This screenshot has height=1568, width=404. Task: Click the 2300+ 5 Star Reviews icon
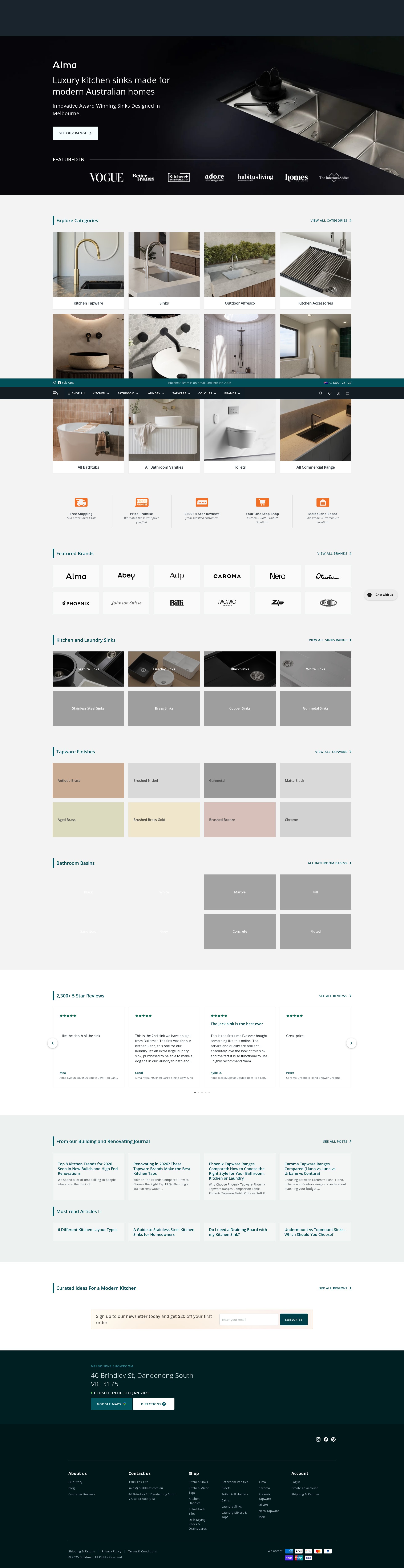click(x=202, y=502)
